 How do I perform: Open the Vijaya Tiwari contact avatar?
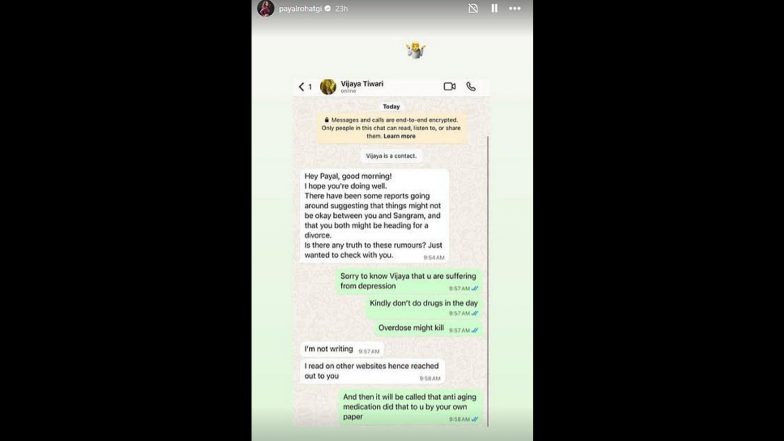pyautogui.click(x=328, y=86)
